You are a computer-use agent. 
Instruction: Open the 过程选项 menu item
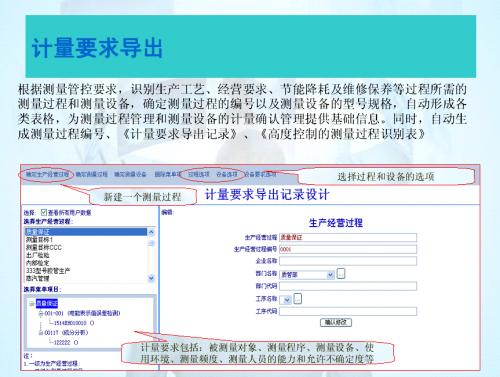(199, 174)
